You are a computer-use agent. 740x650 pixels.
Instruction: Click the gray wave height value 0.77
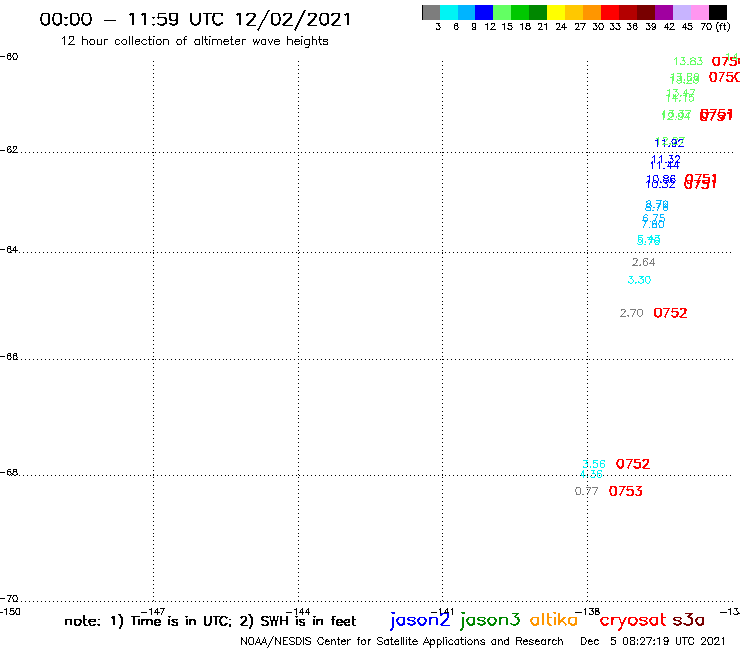587,491
